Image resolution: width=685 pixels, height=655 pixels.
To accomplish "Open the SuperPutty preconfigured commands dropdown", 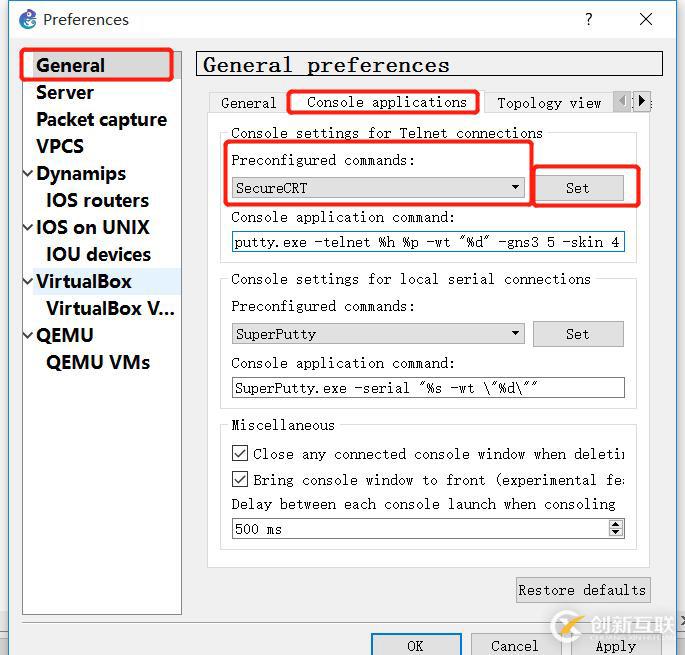I will click(378, 334).
